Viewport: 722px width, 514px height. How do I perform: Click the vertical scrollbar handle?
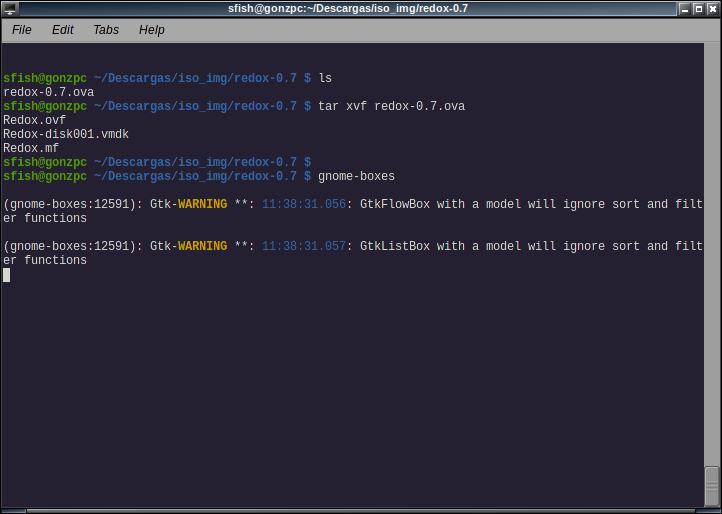point(712,486)
